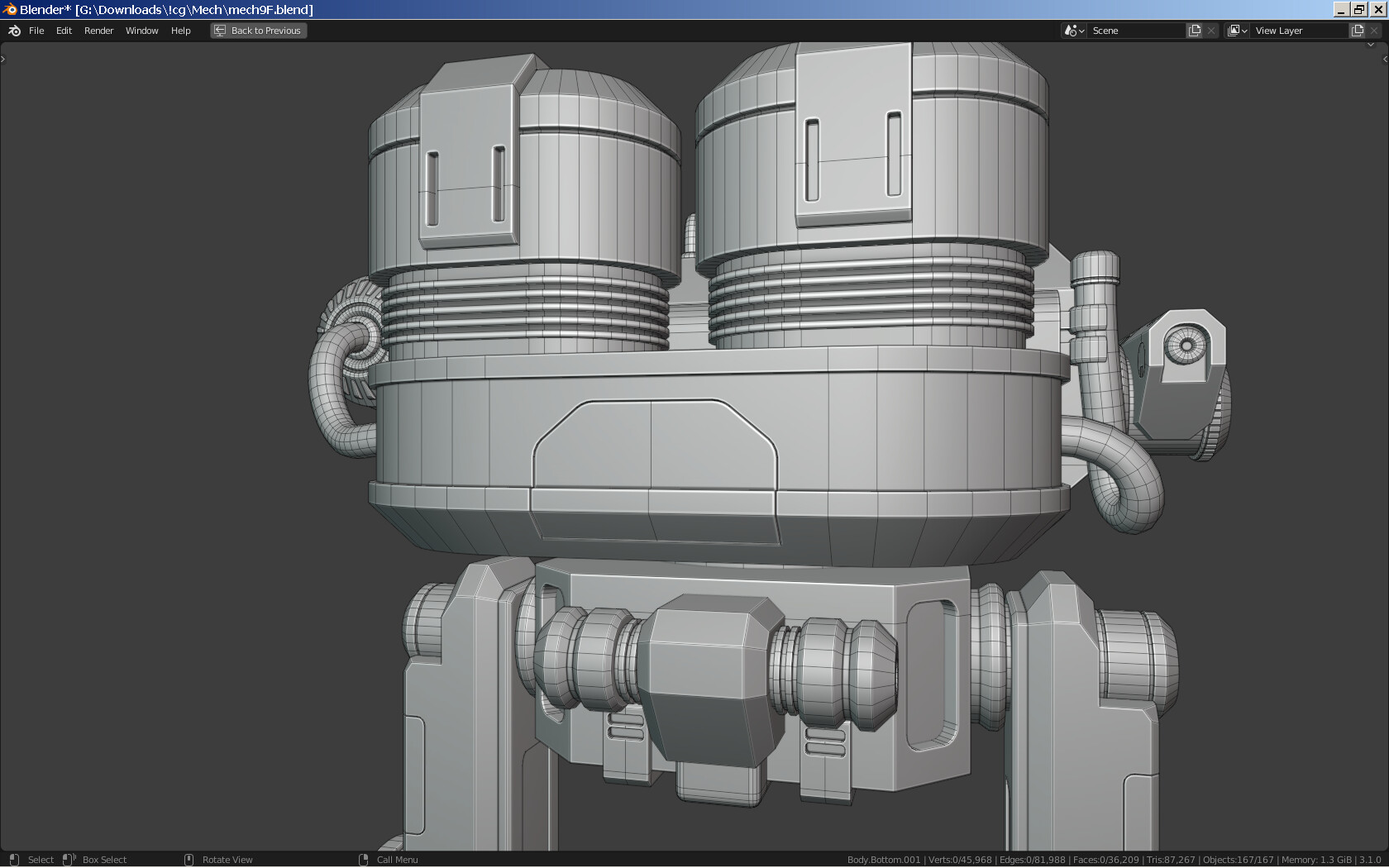Expand the viewport sidebar using the left arrow

3,58
